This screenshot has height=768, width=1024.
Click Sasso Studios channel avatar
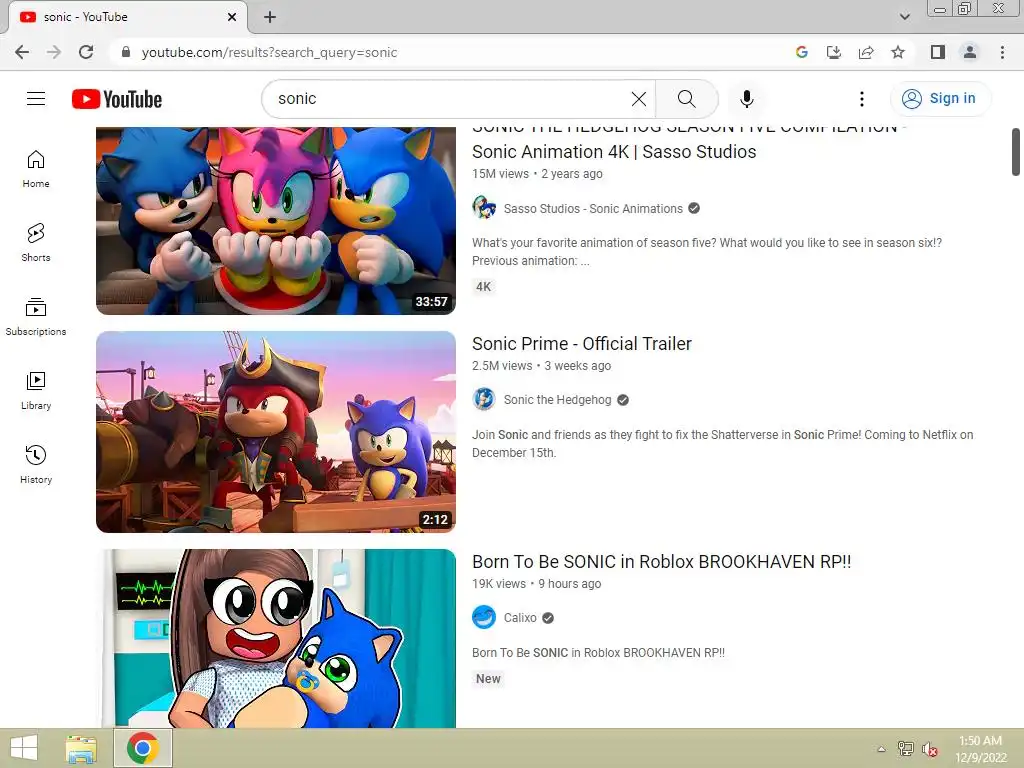(x=484, y=208)
